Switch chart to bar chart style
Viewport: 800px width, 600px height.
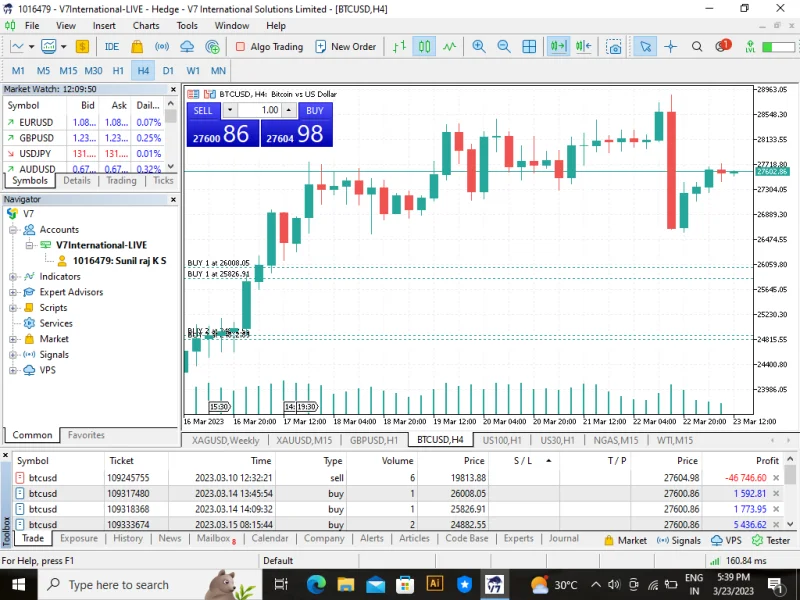[399, 46]
